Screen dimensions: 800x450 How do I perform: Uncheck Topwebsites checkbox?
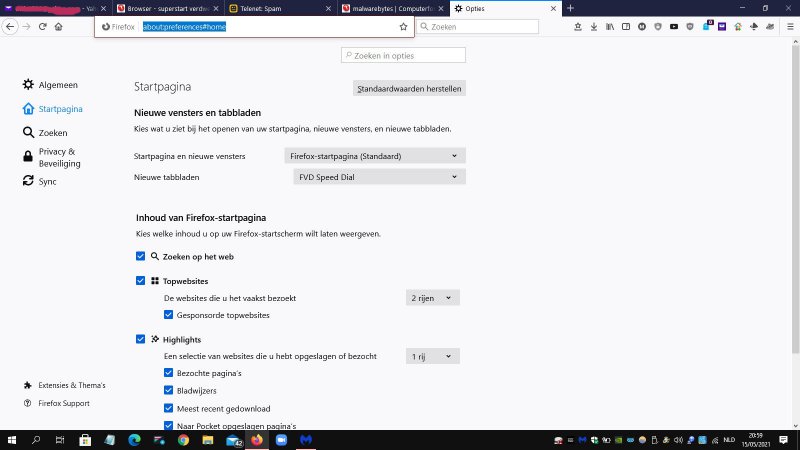click(140, 281)
